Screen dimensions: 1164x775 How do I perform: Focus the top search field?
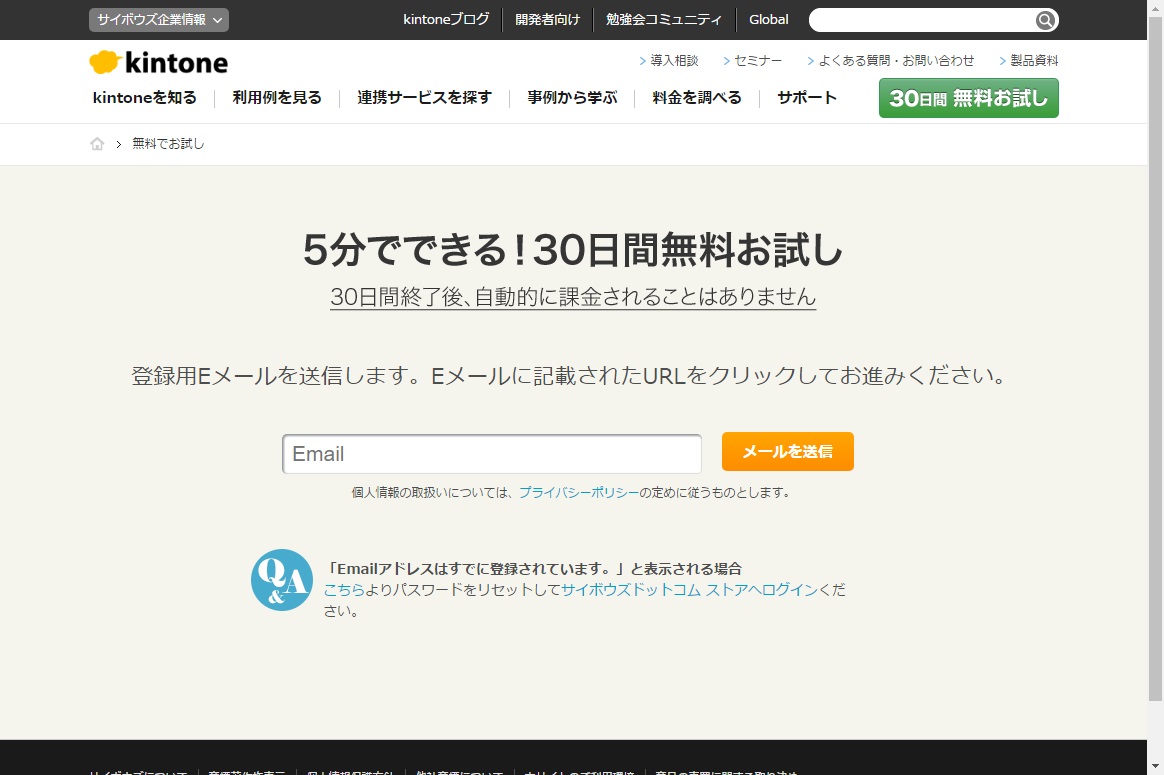(x=922, y=20)
